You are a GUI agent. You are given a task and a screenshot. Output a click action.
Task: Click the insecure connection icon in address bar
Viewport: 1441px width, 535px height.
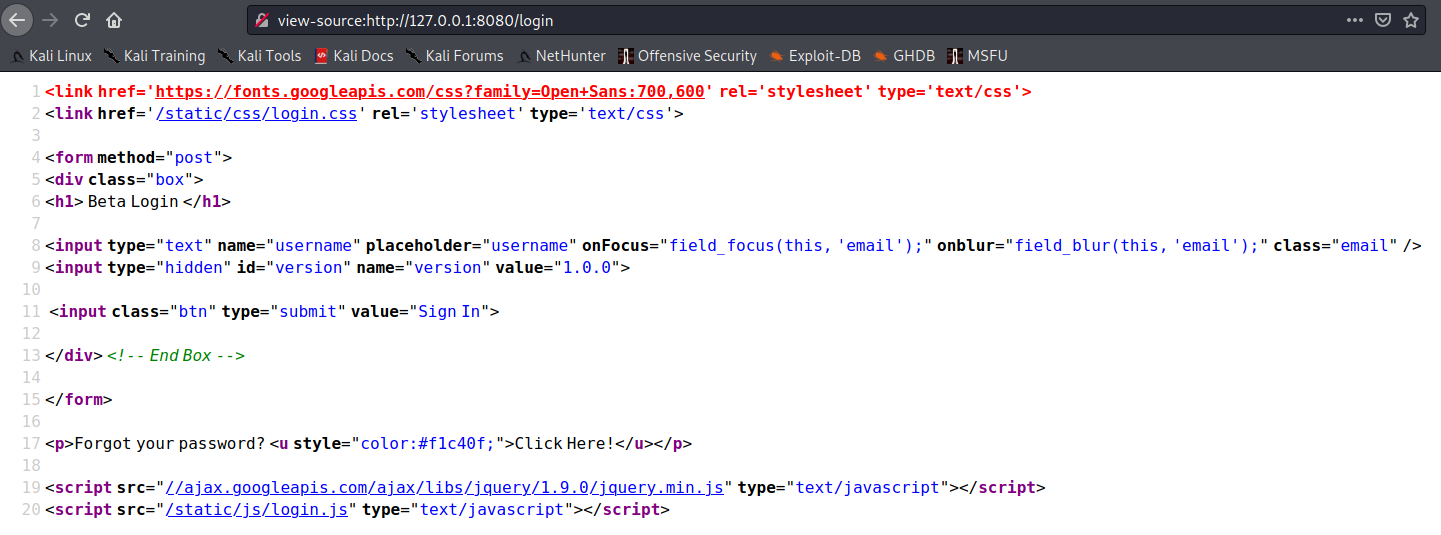pyautogui.click(x=263, y=20)
